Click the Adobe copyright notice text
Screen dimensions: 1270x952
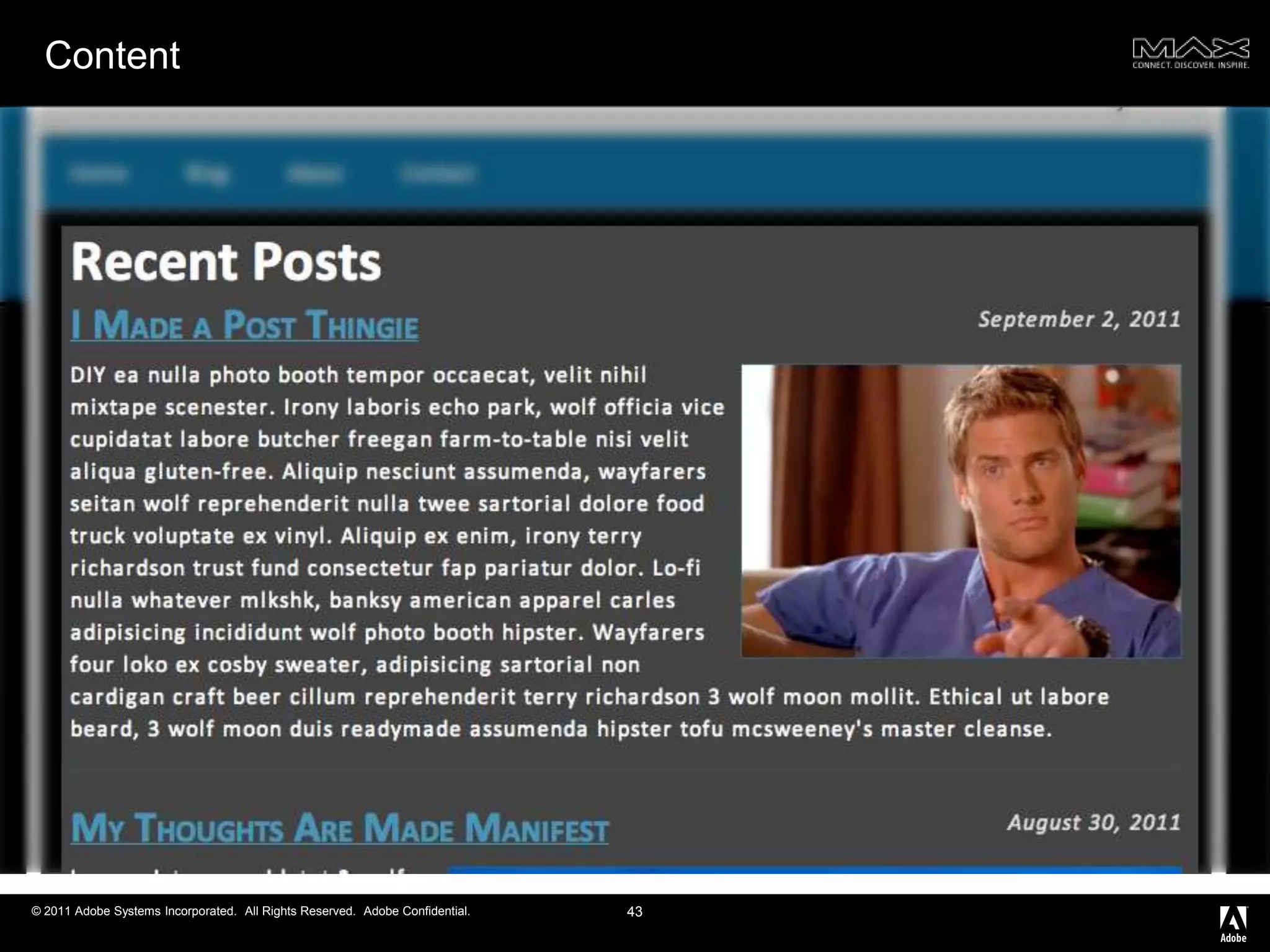point(251,911)
